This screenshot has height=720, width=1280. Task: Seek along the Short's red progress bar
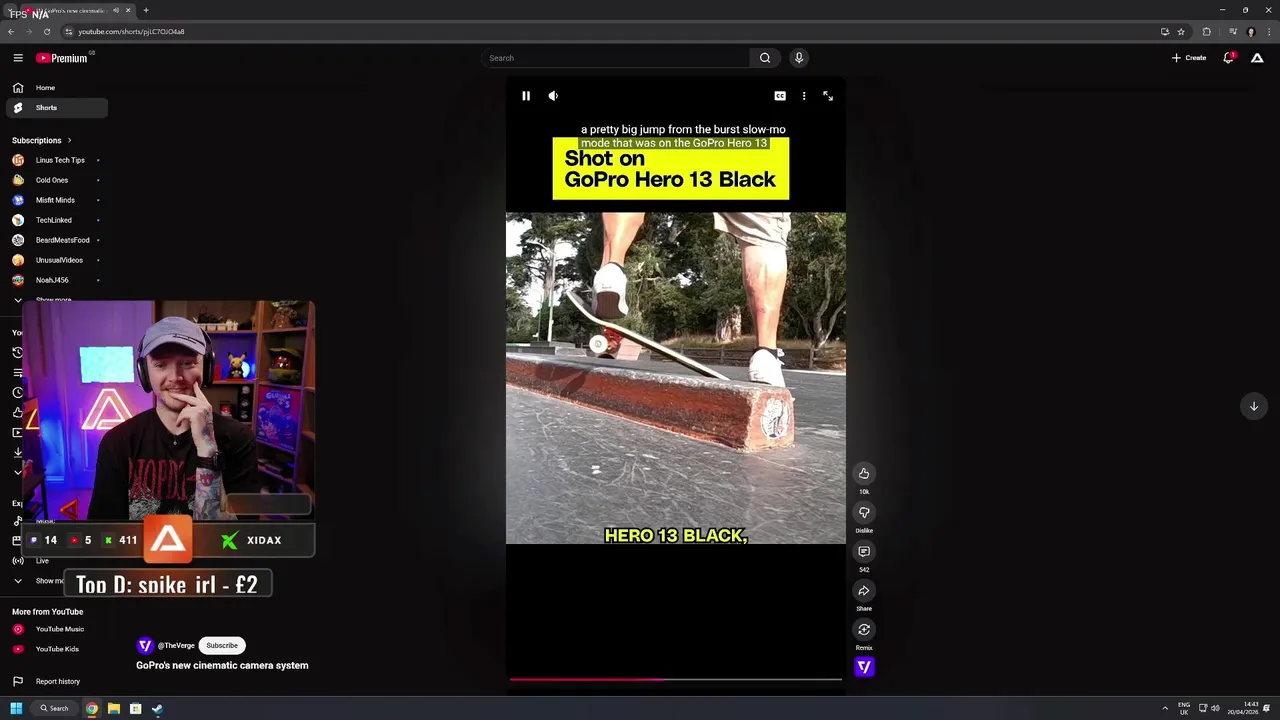[x=675, y=680]
